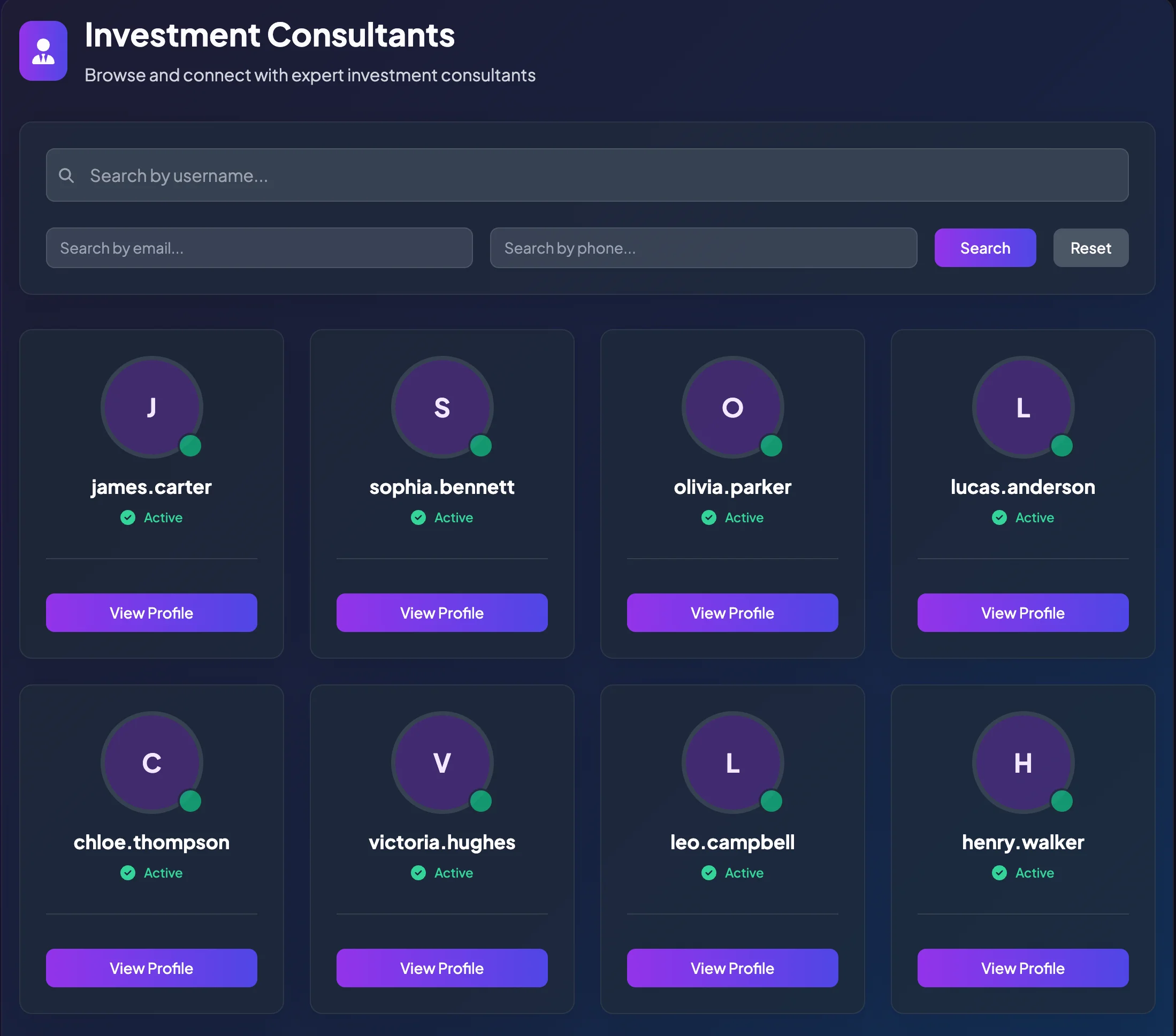The width and height of the screenshot is (1176, 1036).
Task: Click henry.walker's green online status dot
Action: 1062,801
